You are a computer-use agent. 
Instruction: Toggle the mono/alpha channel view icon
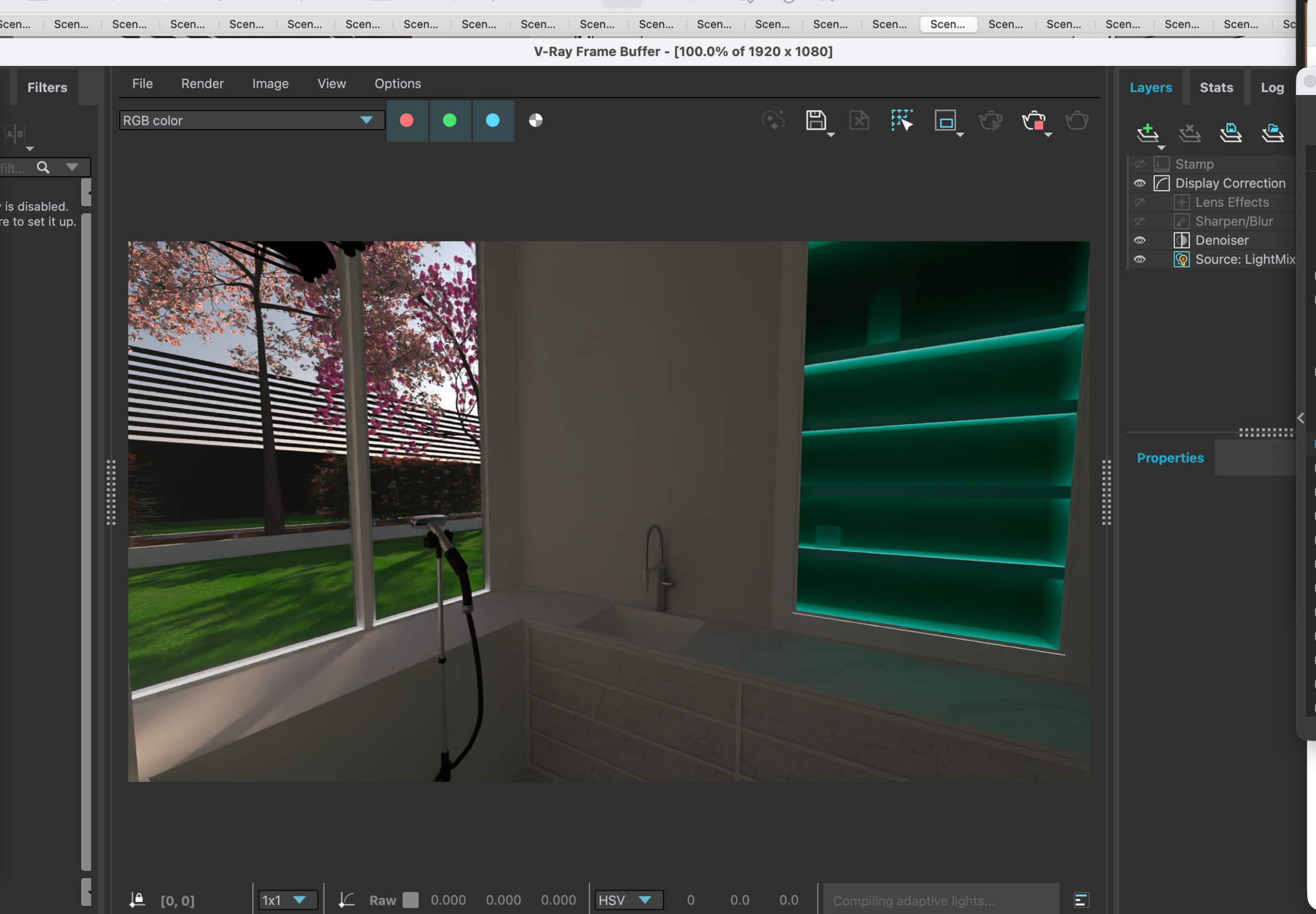click(536, 121)
